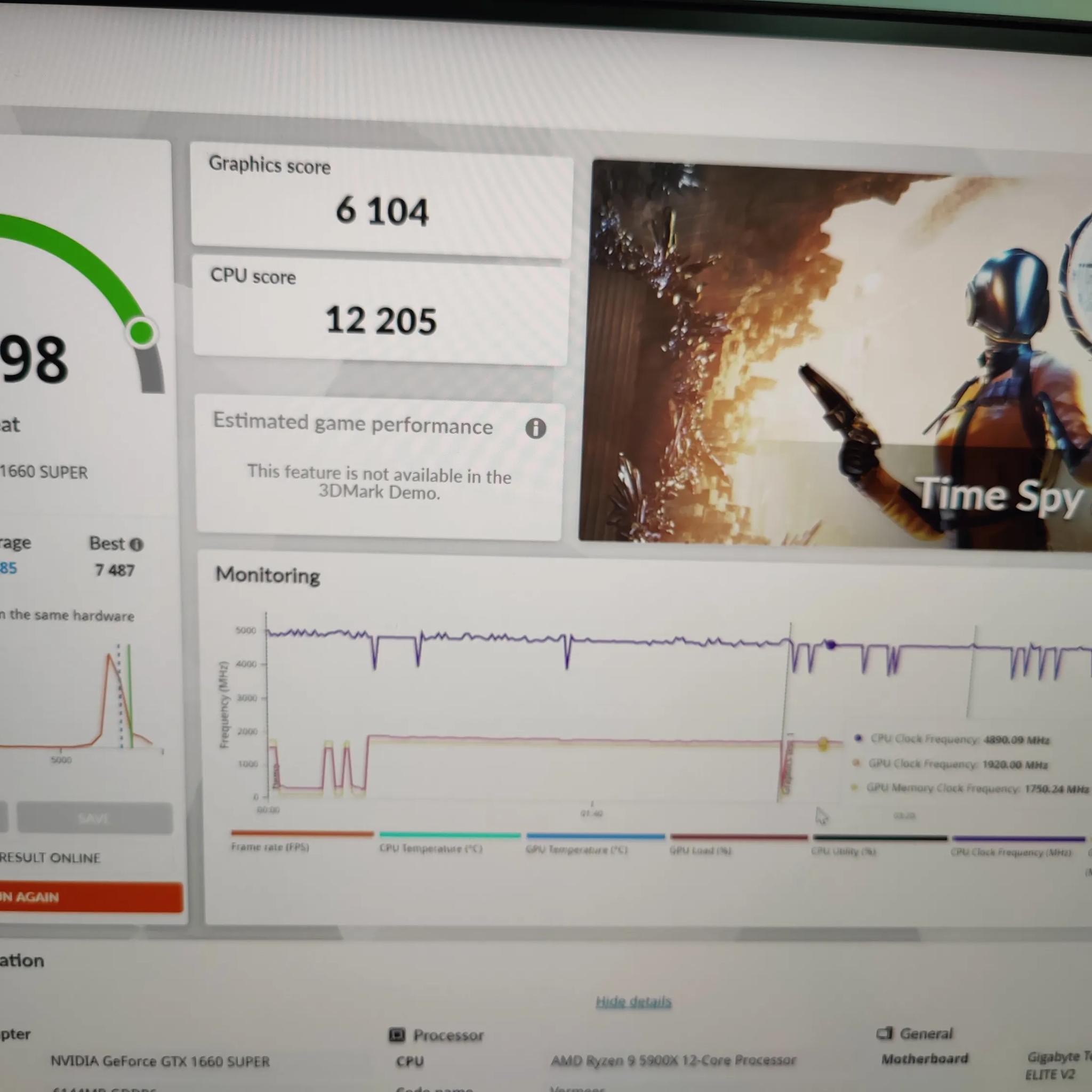Click the 1660 SUPER text under the gauge

coord(44,472)
